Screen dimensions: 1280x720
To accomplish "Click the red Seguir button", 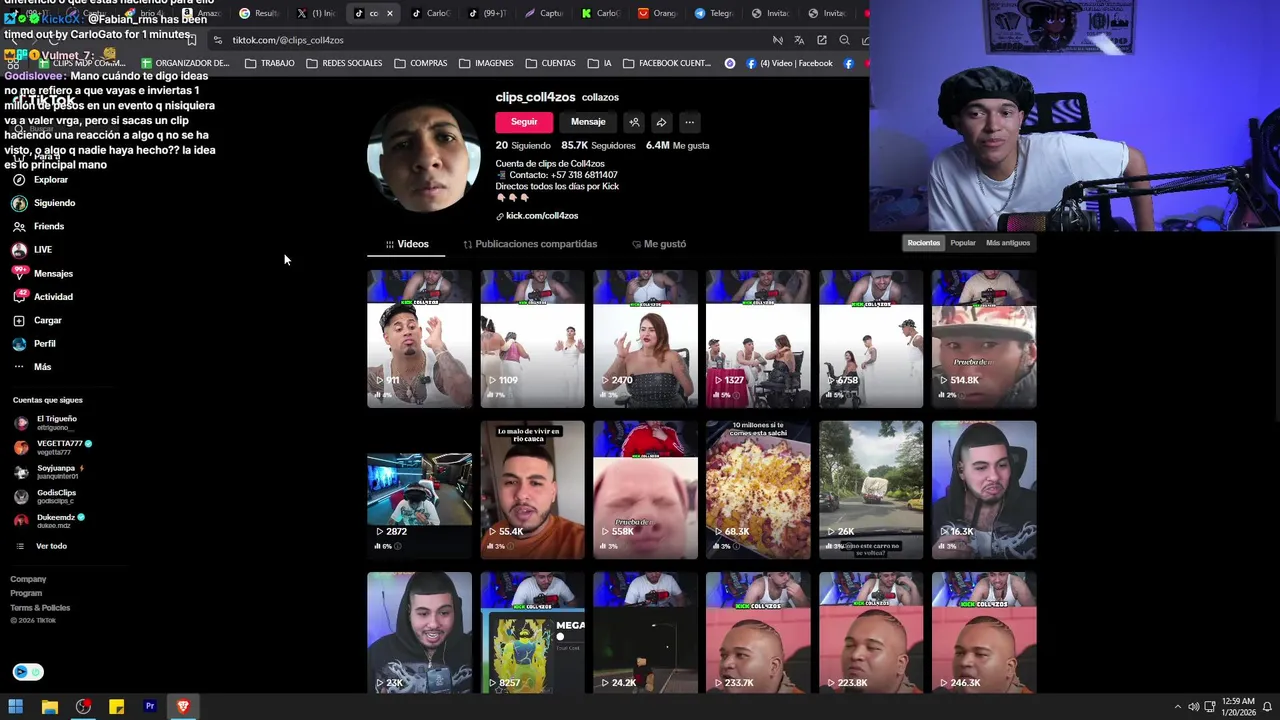I will click(x=524, y=122).
